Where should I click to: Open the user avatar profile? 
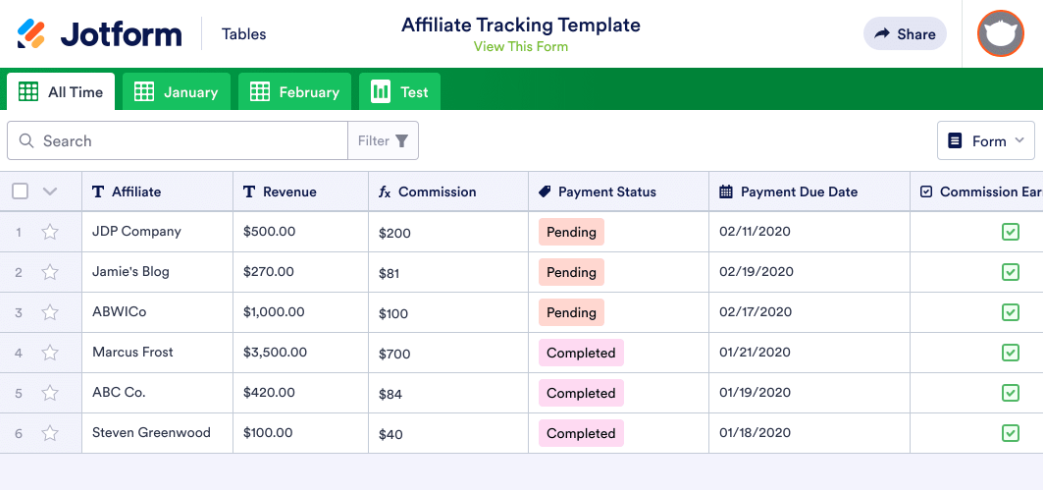(1000, 34)
